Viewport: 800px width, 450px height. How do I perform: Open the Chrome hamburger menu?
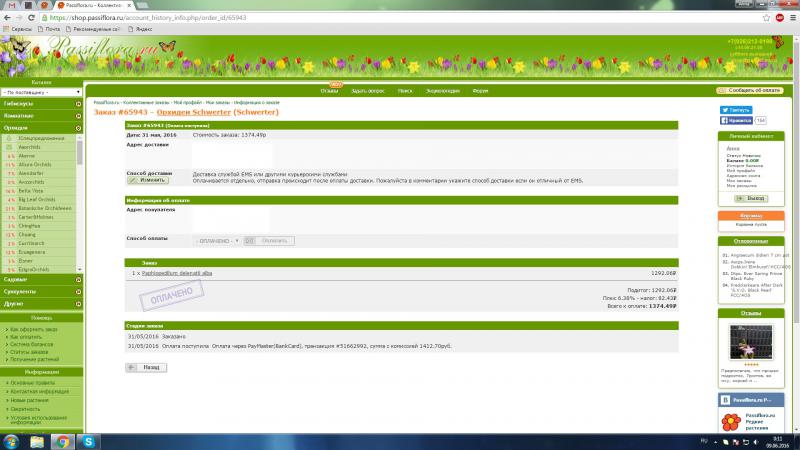click(791, 17)
